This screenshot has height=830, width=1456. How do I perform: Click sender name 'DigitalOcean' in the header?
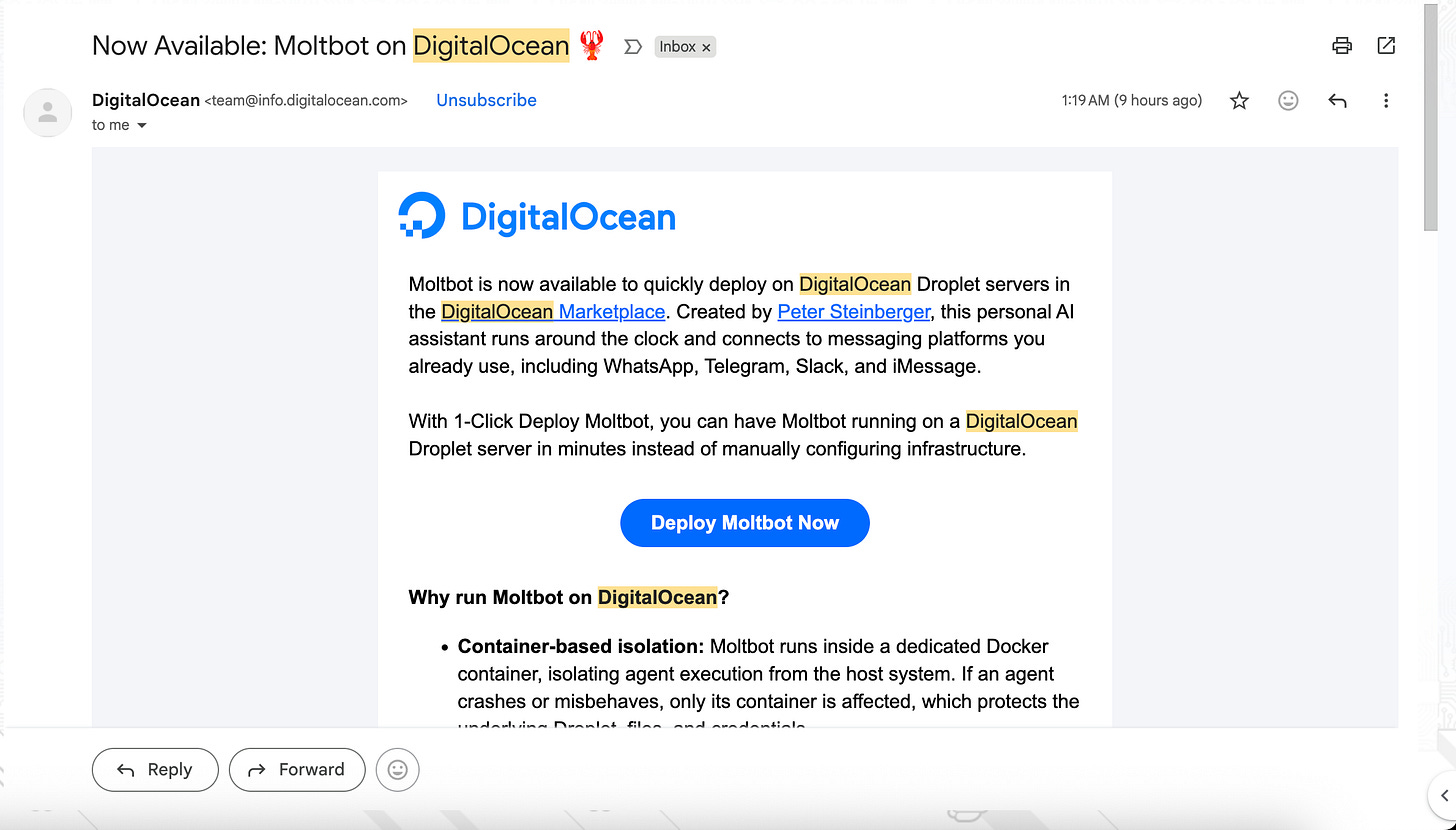pyautogui.click(x=146, y=100)
